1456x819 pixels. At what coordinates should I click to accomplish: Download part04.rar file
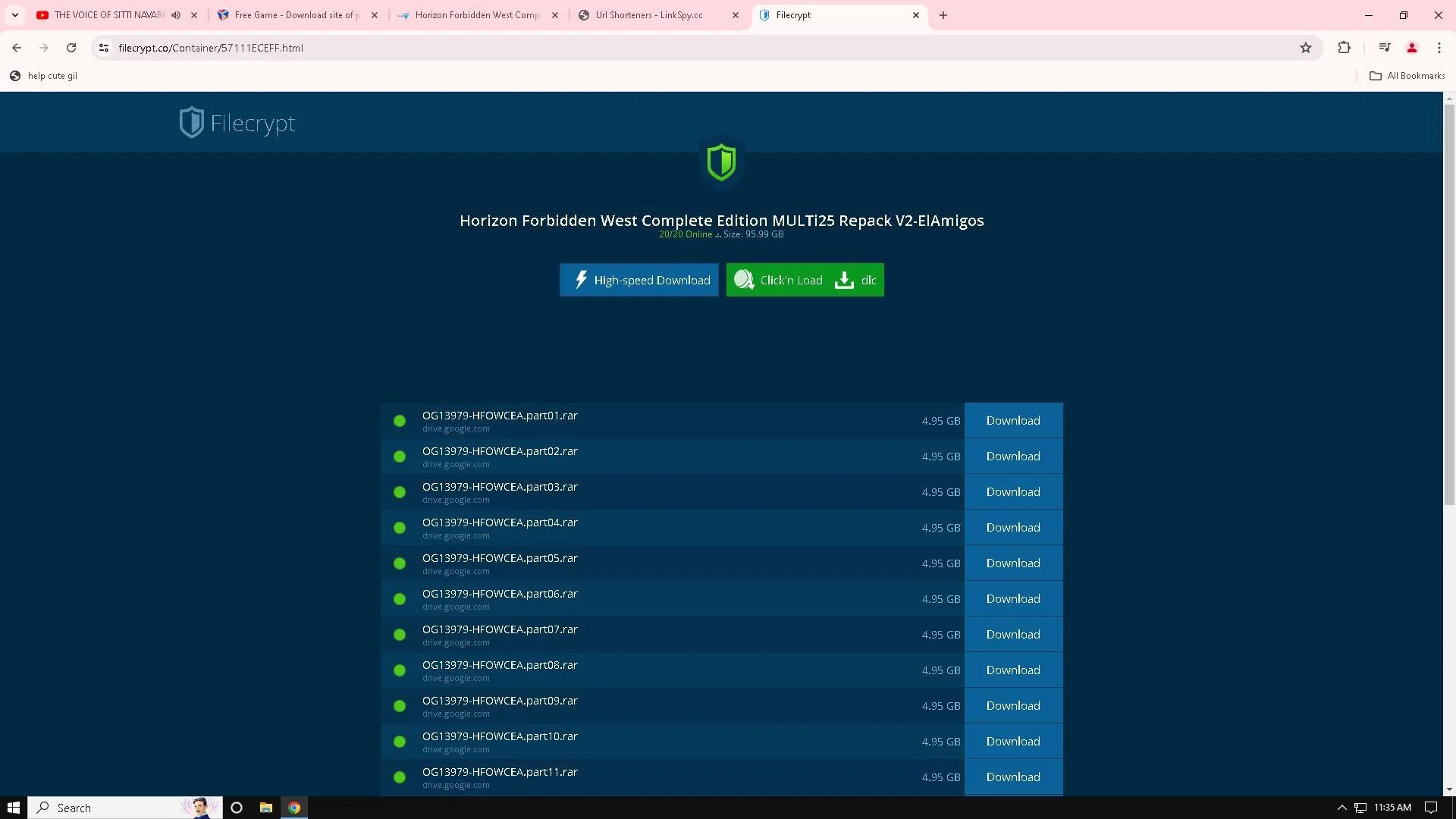(x=1013, y=528)
